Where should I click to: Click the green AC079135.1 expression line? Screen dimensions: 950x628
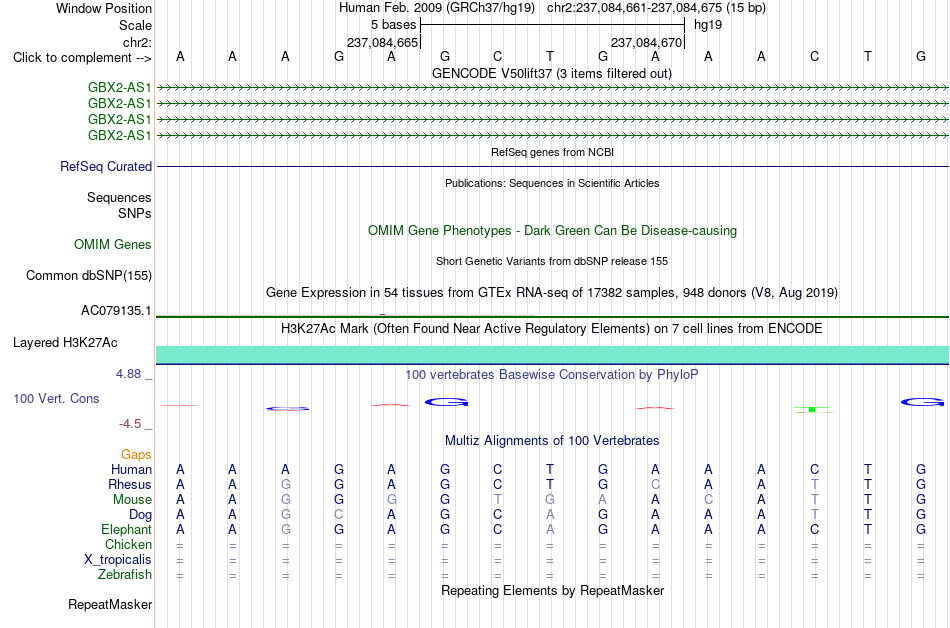coord(552,316)
